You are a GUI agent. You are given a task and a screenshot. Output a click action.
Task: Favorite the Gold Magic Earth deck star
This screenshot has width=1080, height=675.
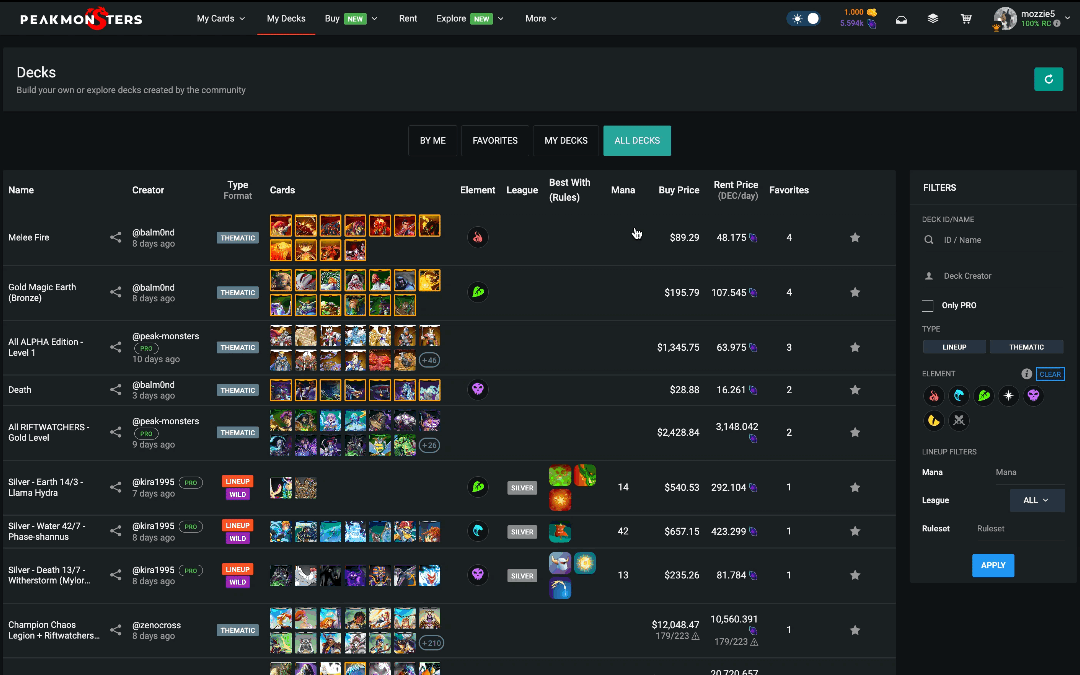855,292
